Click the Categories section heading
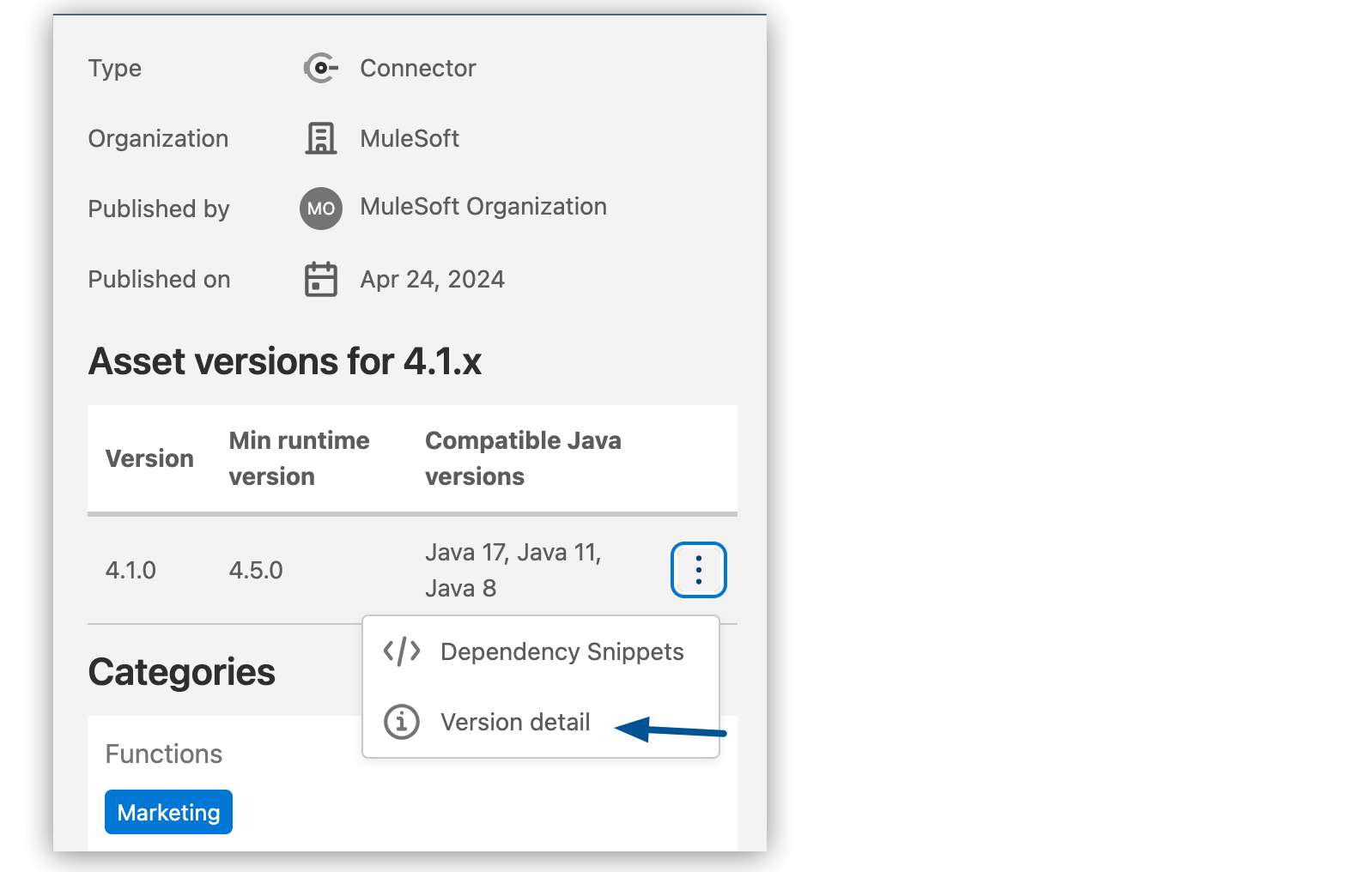Viewport: 1372px width, 872px height. pyautogui.click(x=181, y=671)
